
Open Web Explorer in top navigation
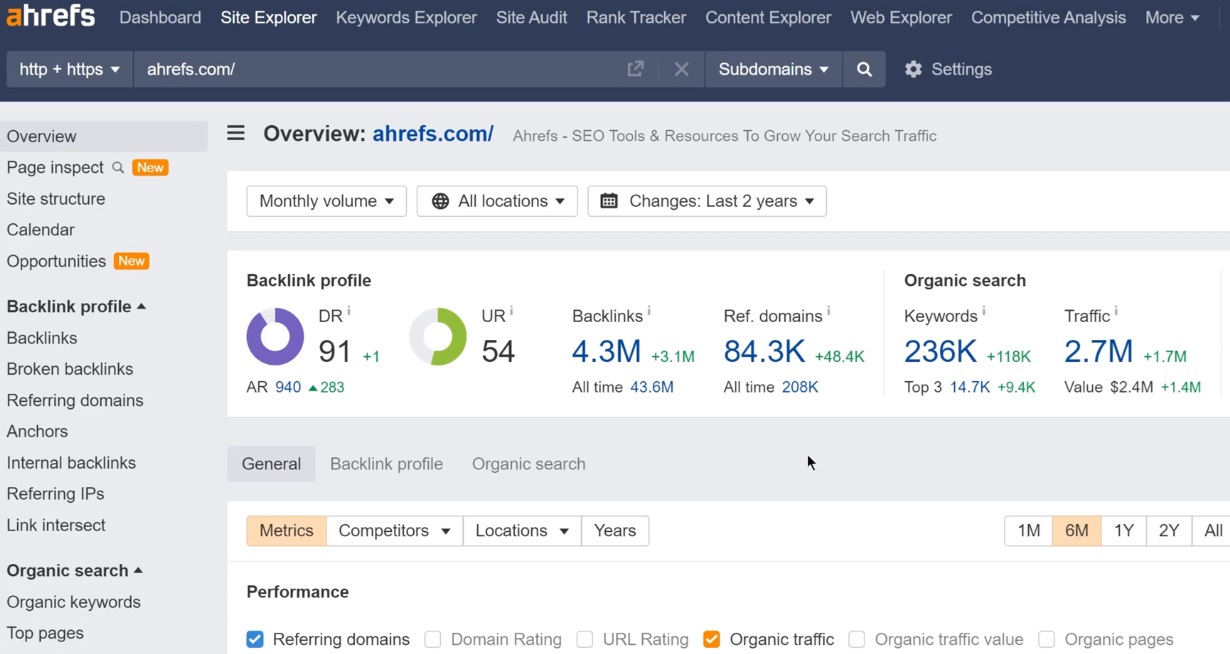(x=901, y=17)
